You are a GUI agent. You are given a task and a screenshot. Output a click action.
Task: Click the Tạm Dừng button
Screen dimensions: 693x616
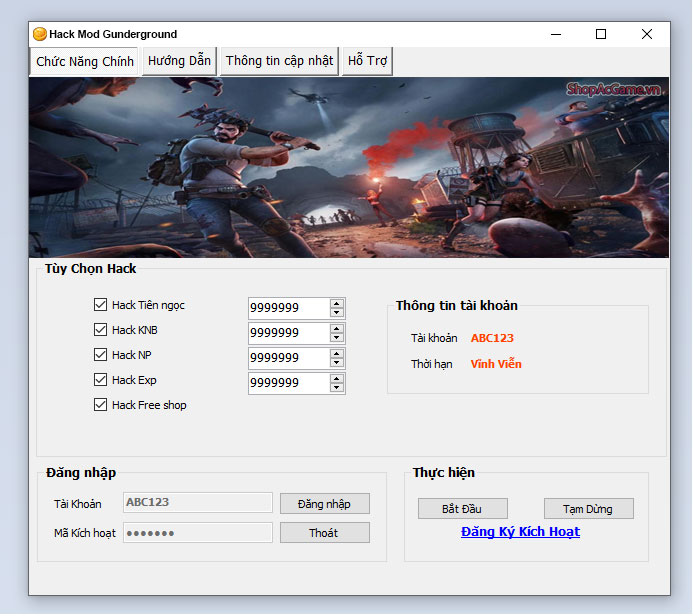589,509
